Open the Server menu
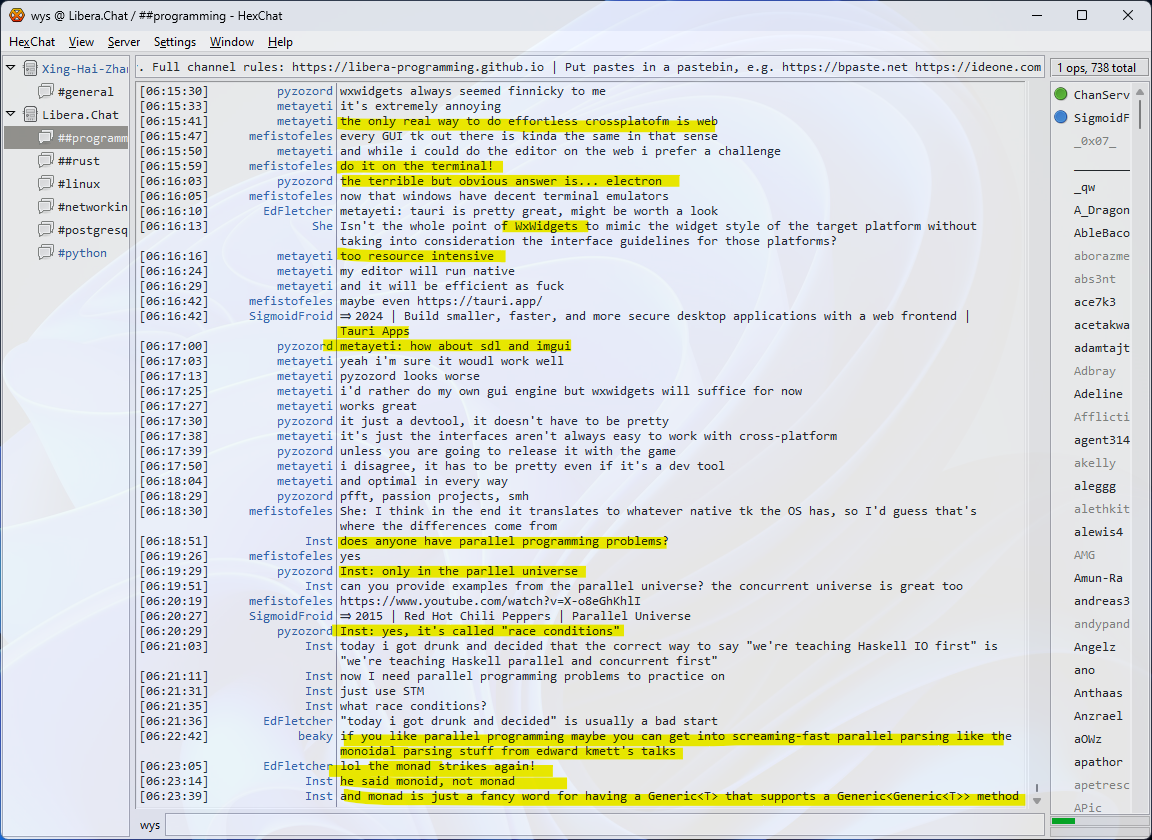This screenshot has height=840, width=1152. [124, 42]
